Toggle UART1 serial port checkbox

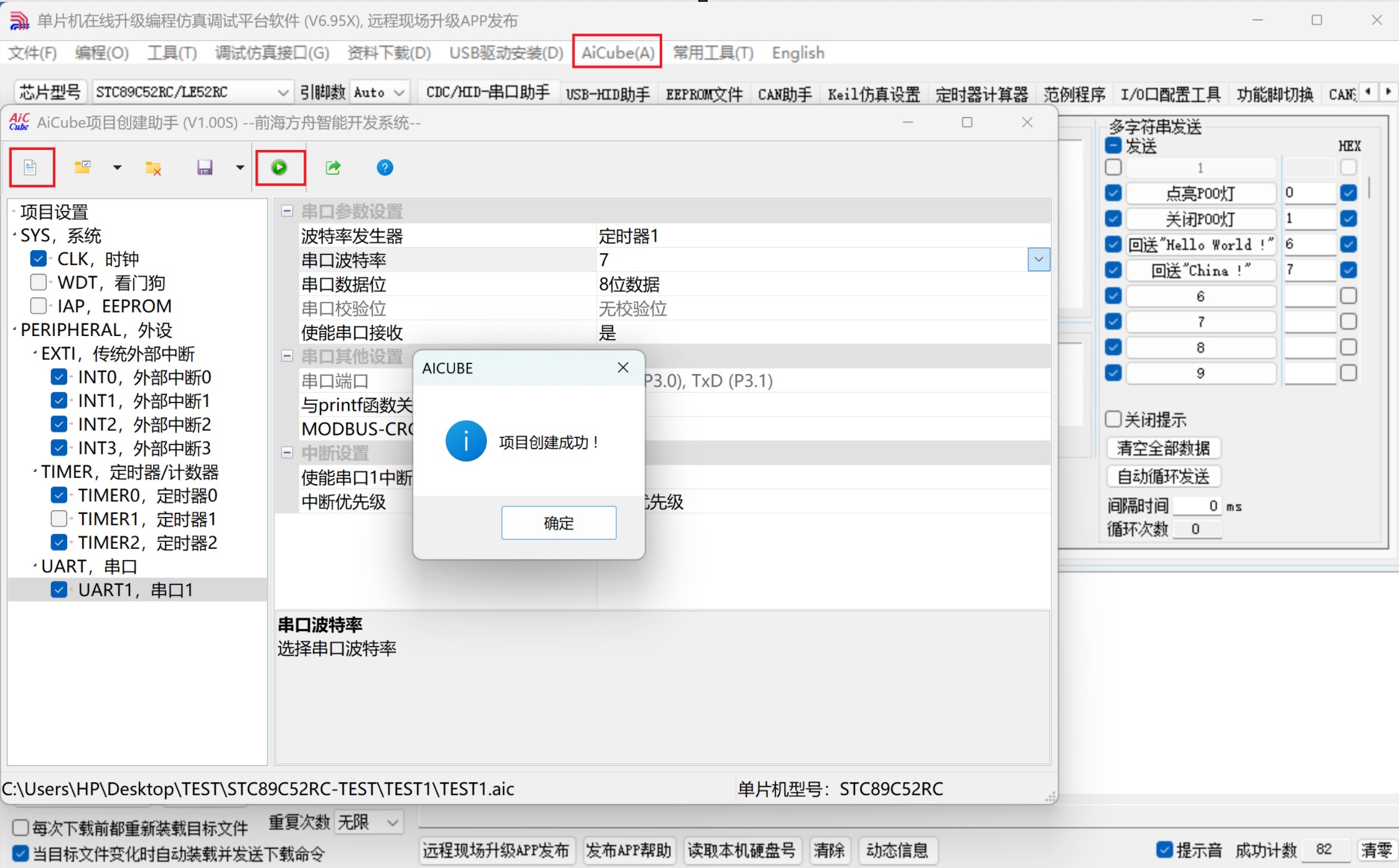point(59,589)
